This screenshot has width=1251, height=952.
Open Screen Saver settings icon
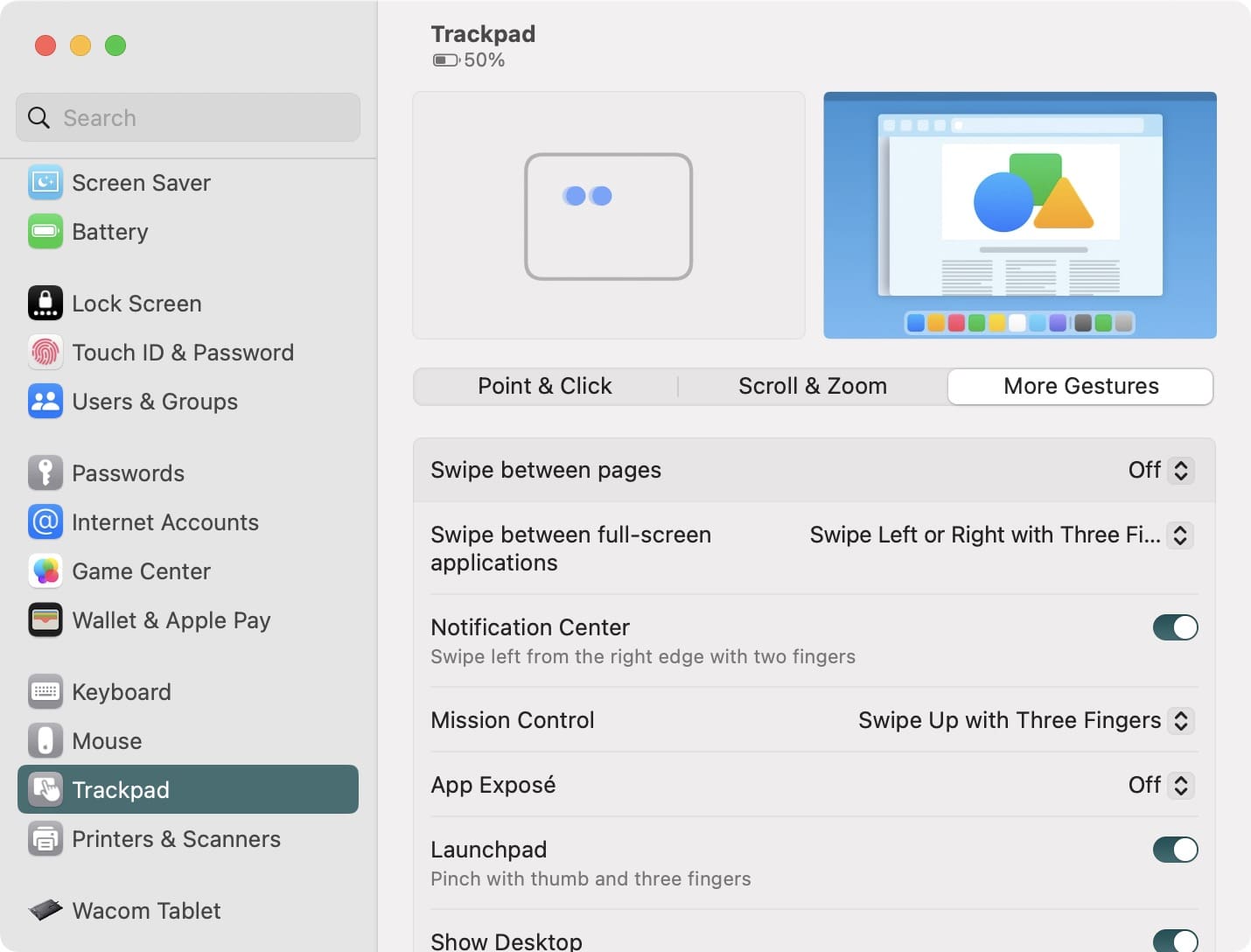tap(45, 182)
